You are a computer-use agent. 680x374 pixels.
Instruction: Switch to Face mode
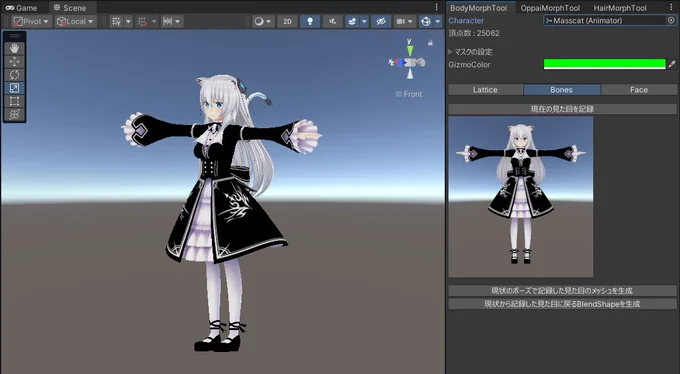pyautogui.click(x=639, y=89)
